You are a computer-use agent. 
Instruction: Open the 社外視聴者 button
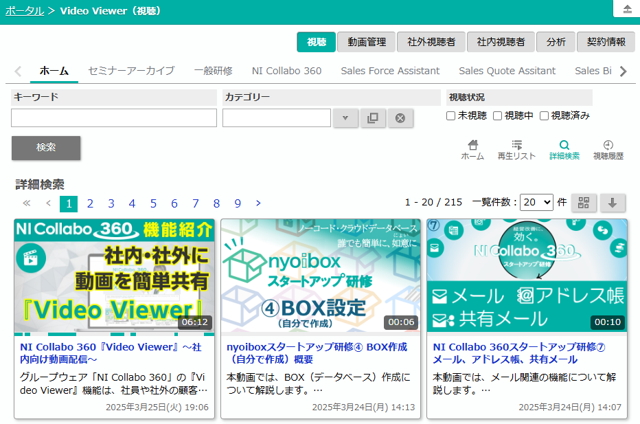pyautogui.click(x=431, y=42)
